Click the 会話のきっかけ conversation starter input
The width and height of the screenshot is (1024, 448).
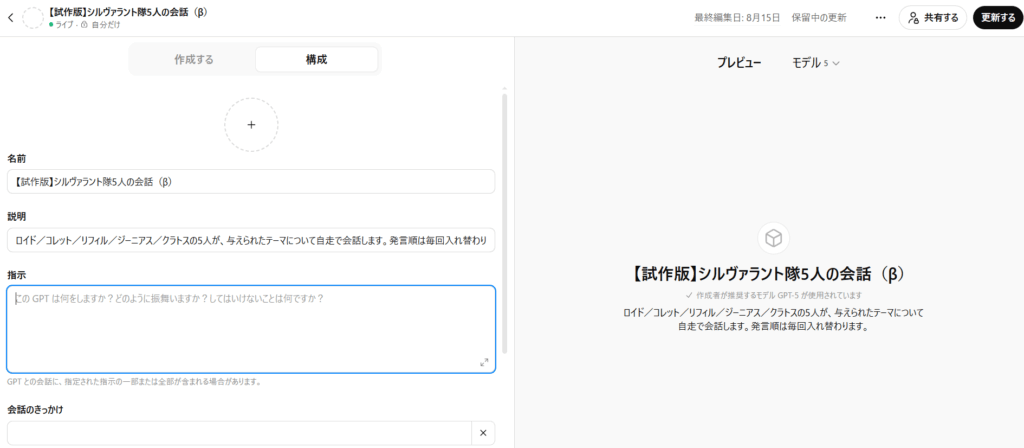(x=238, y=432)
